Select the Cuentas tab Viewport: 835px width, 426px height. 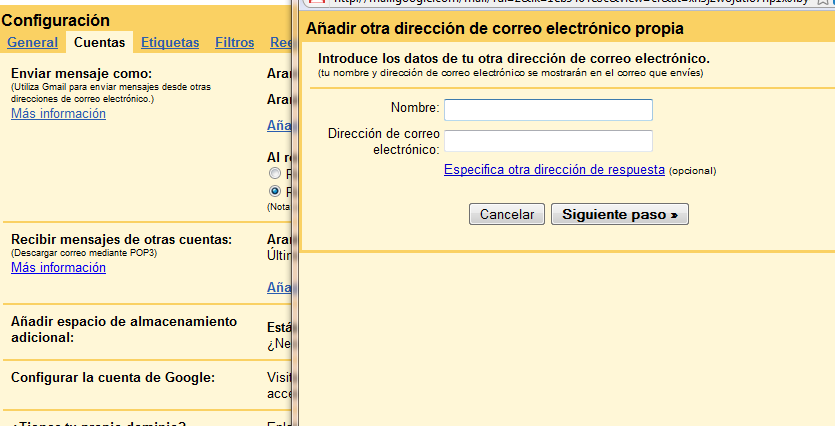(x=99, y=42)
